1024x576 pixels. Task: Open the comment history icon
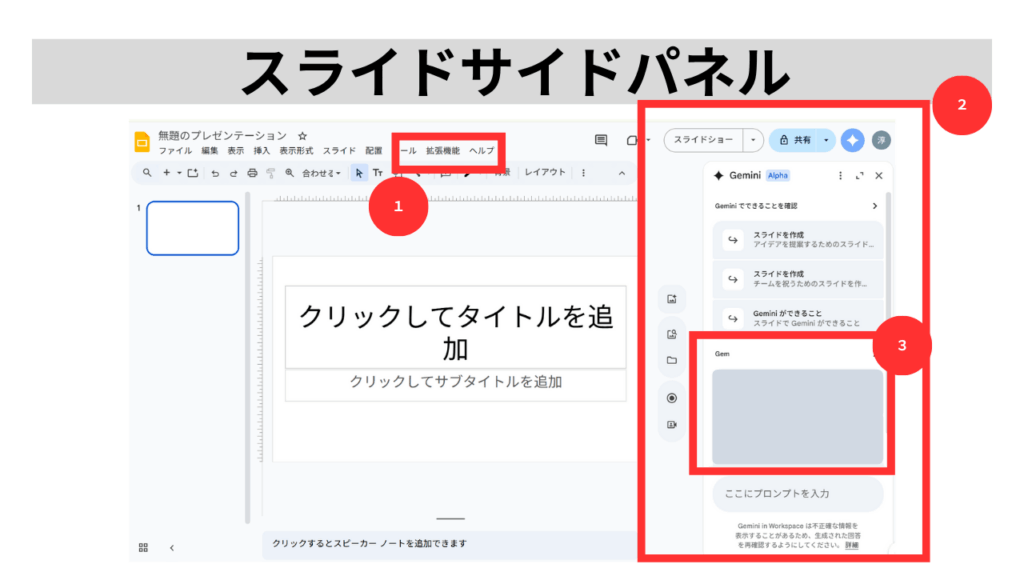[601, 141]
